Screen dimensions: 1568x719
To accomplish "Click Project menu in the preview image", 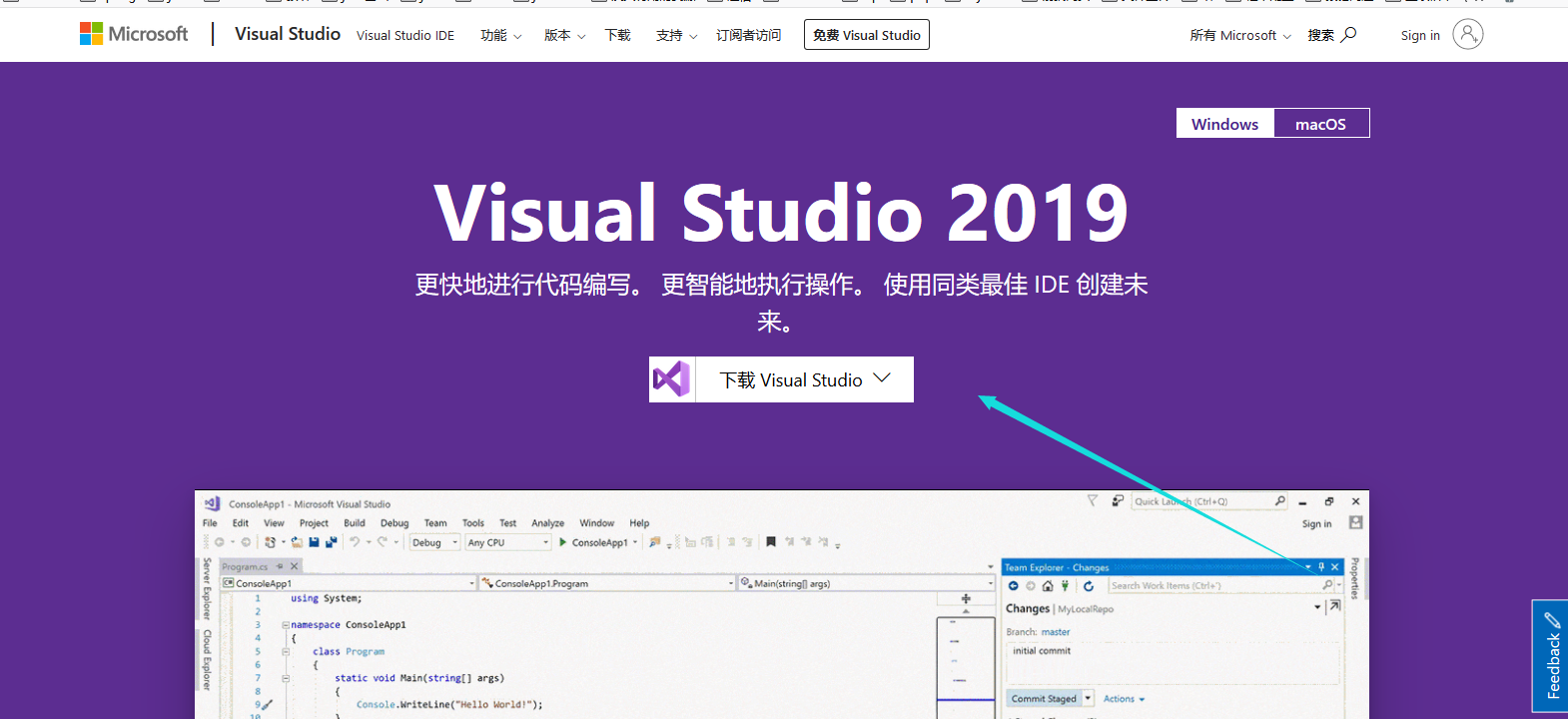I will coord(314,523).
